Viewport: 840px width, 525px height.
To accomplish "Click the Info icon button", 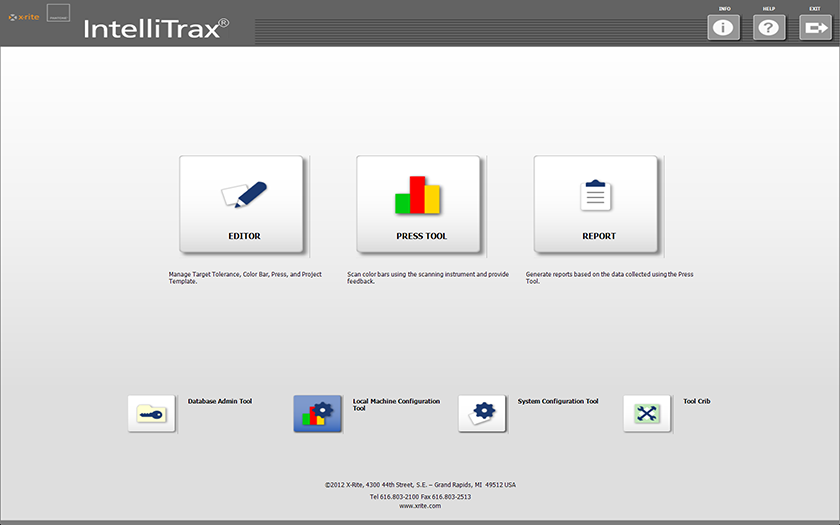I will (x=723, y=27).
